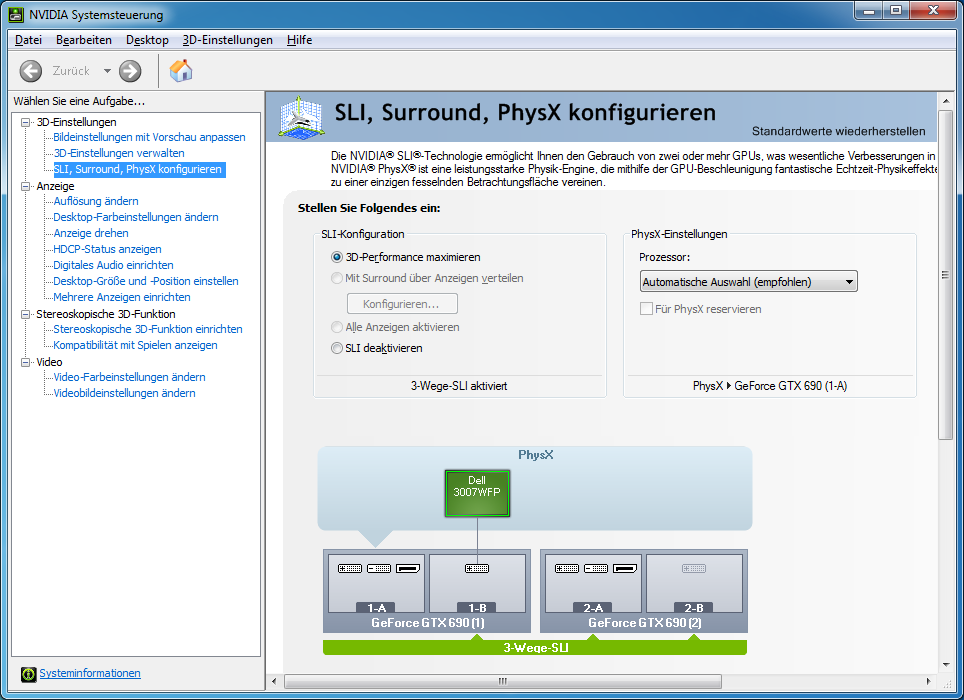Click the scroll right arrow
This screenshot has width=964, height=700.
point(928,681)
